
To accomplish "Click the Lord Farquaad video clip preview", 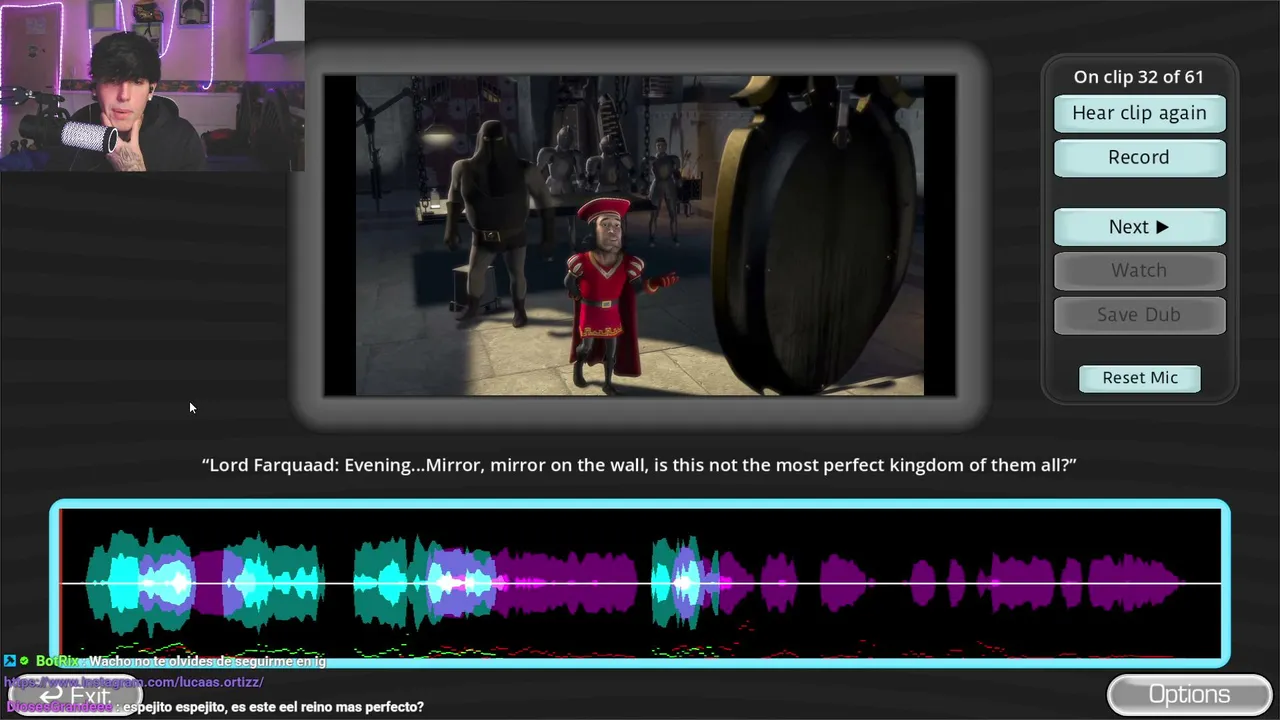I will coord(640,235).
